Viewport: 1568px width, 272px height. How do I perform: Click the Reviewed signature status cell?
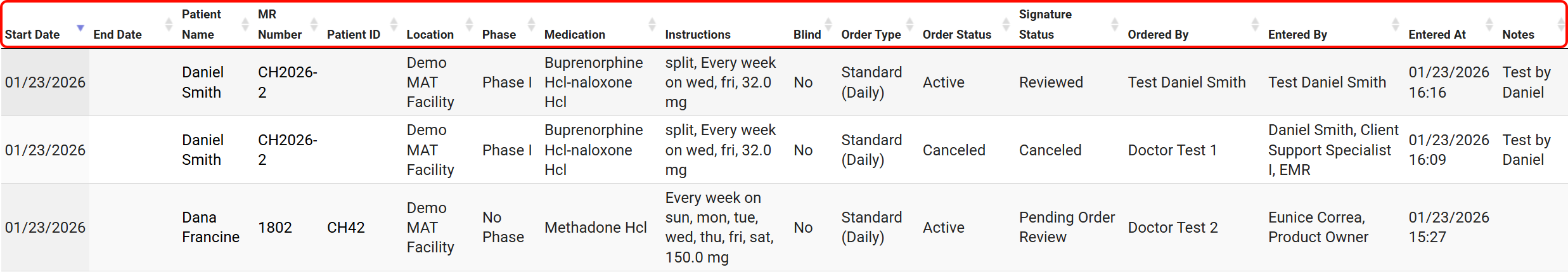click(x=1051, y=82)
